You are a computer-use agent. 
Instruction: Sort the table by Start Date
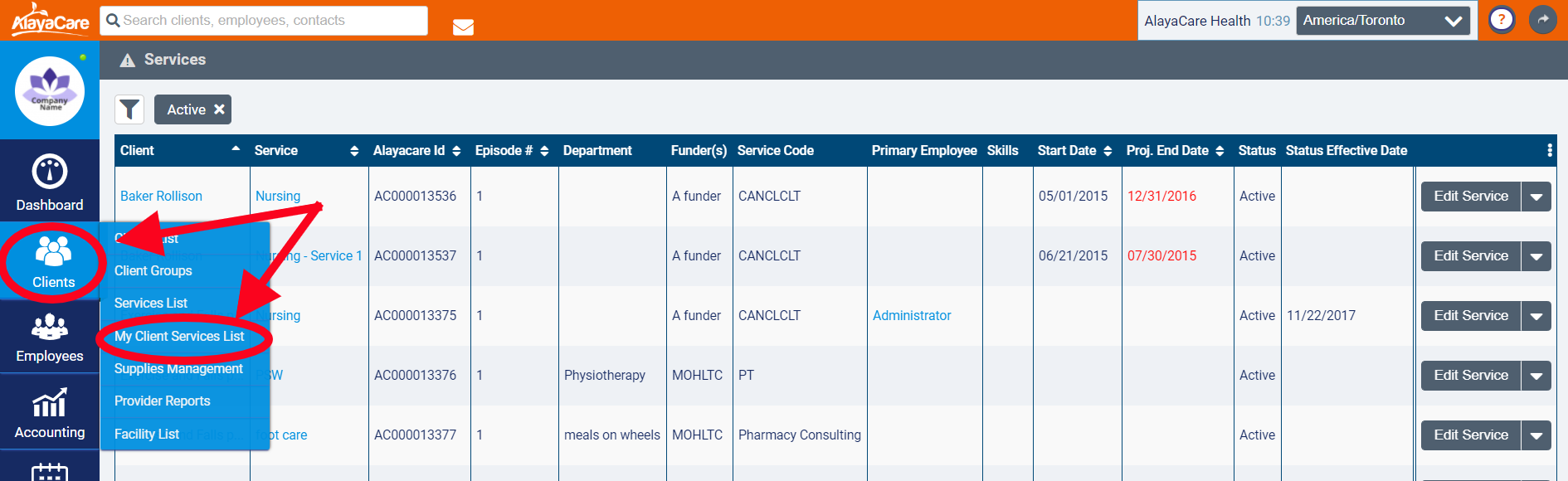(x=1074, y=150)
